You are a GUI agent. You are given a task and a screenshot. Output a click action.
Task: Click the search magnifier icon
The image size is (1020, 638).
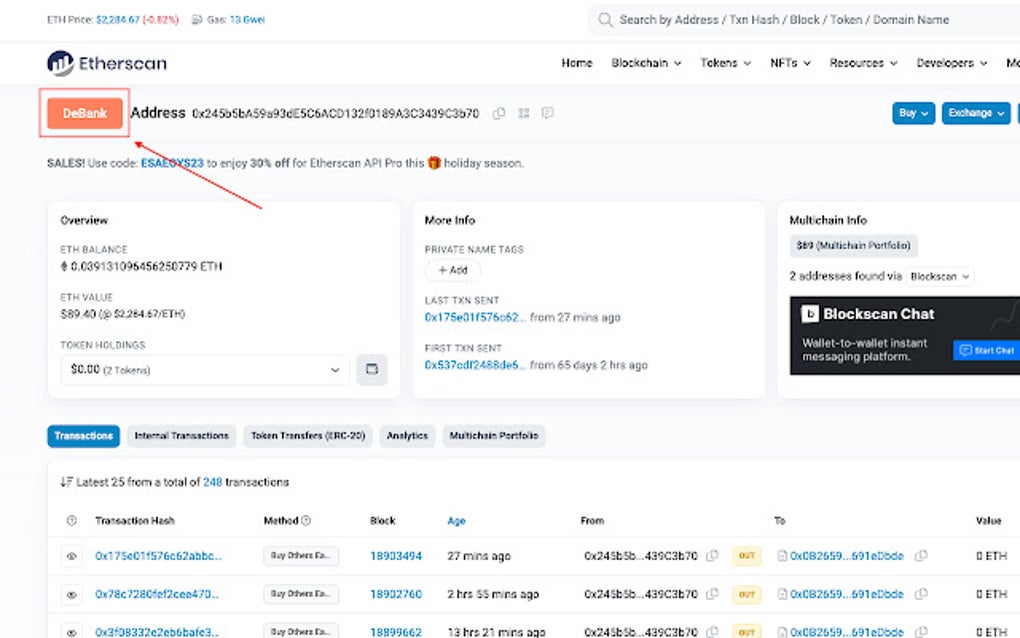pos(607,19)
